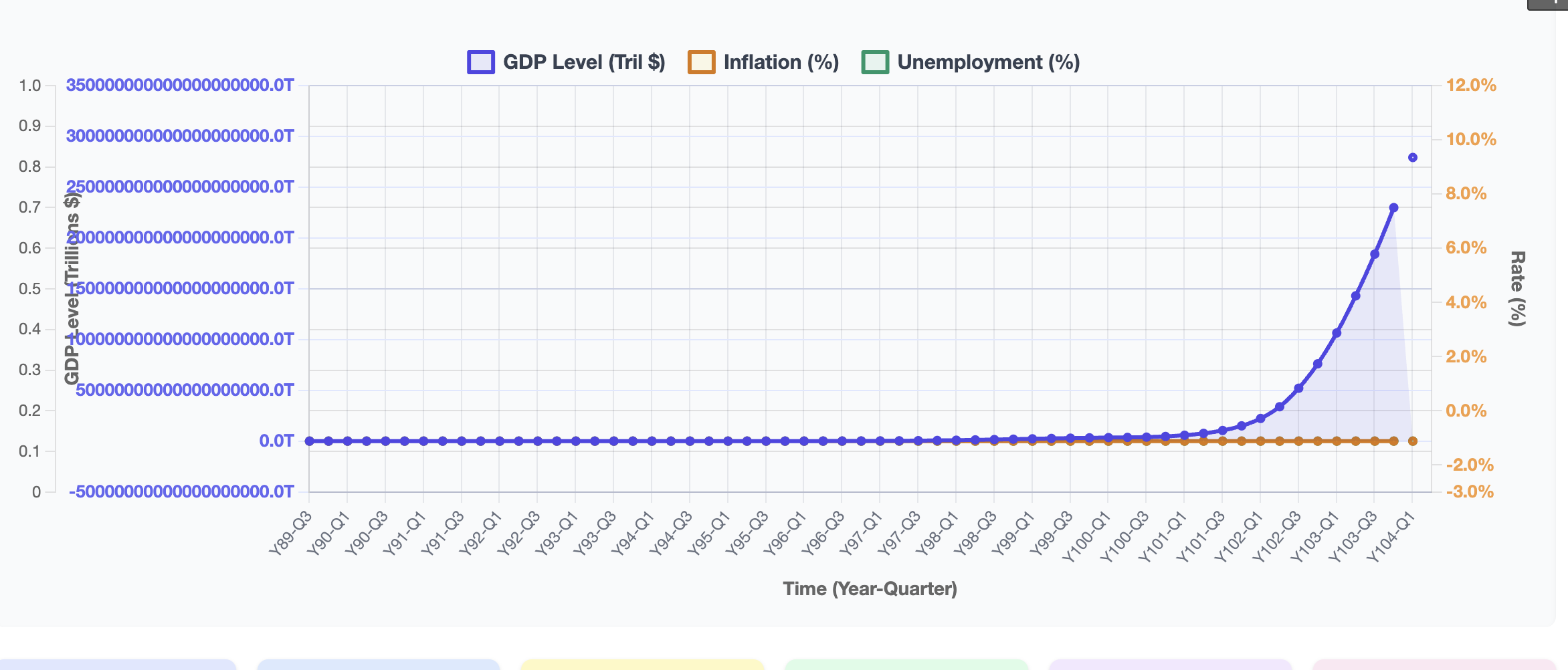Click the Y90-Q1 x-axis label
This screenshot has width=1568, height=670.
point(329,533)
